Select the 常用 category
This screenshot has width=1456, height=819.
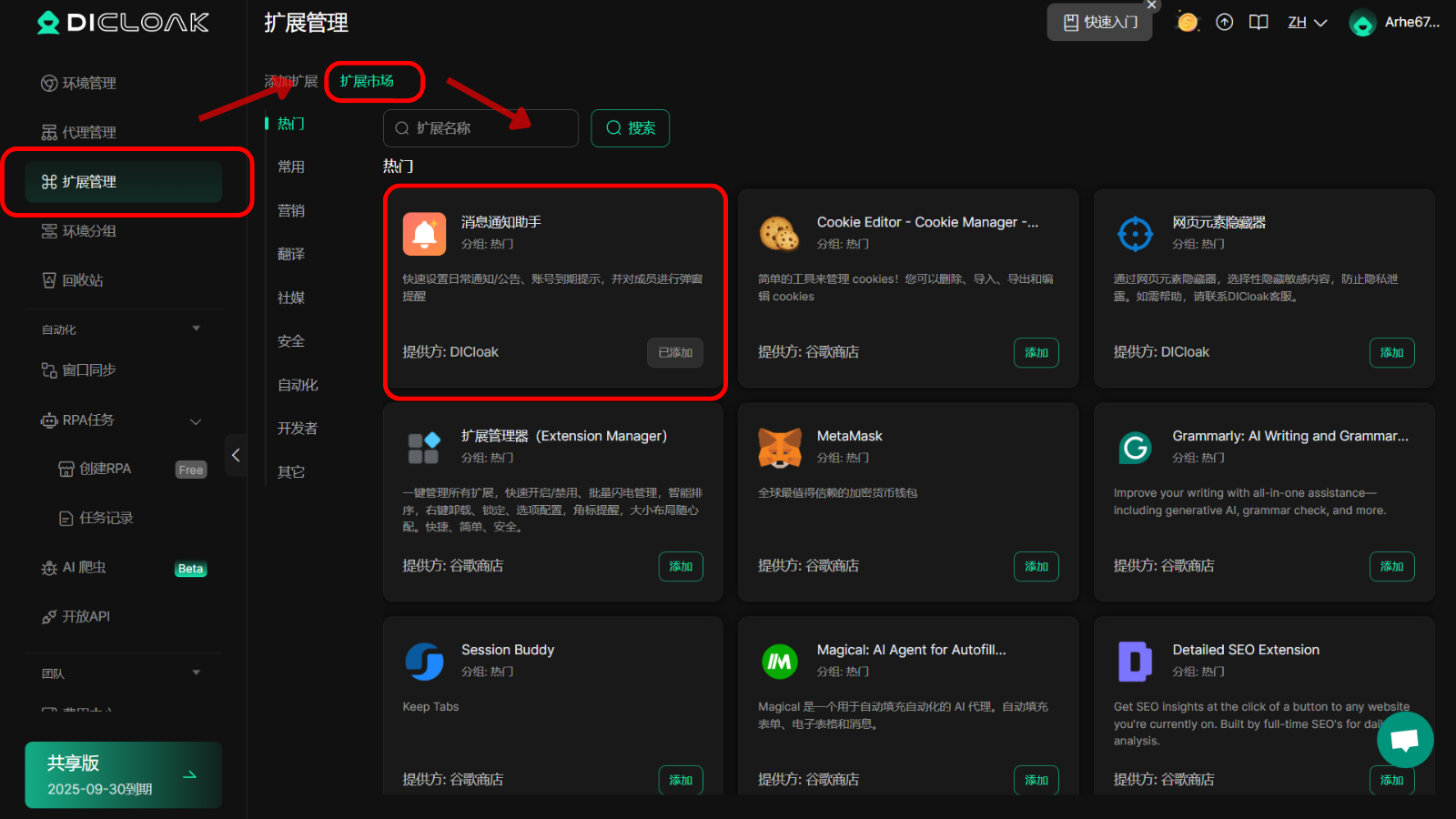291,167
